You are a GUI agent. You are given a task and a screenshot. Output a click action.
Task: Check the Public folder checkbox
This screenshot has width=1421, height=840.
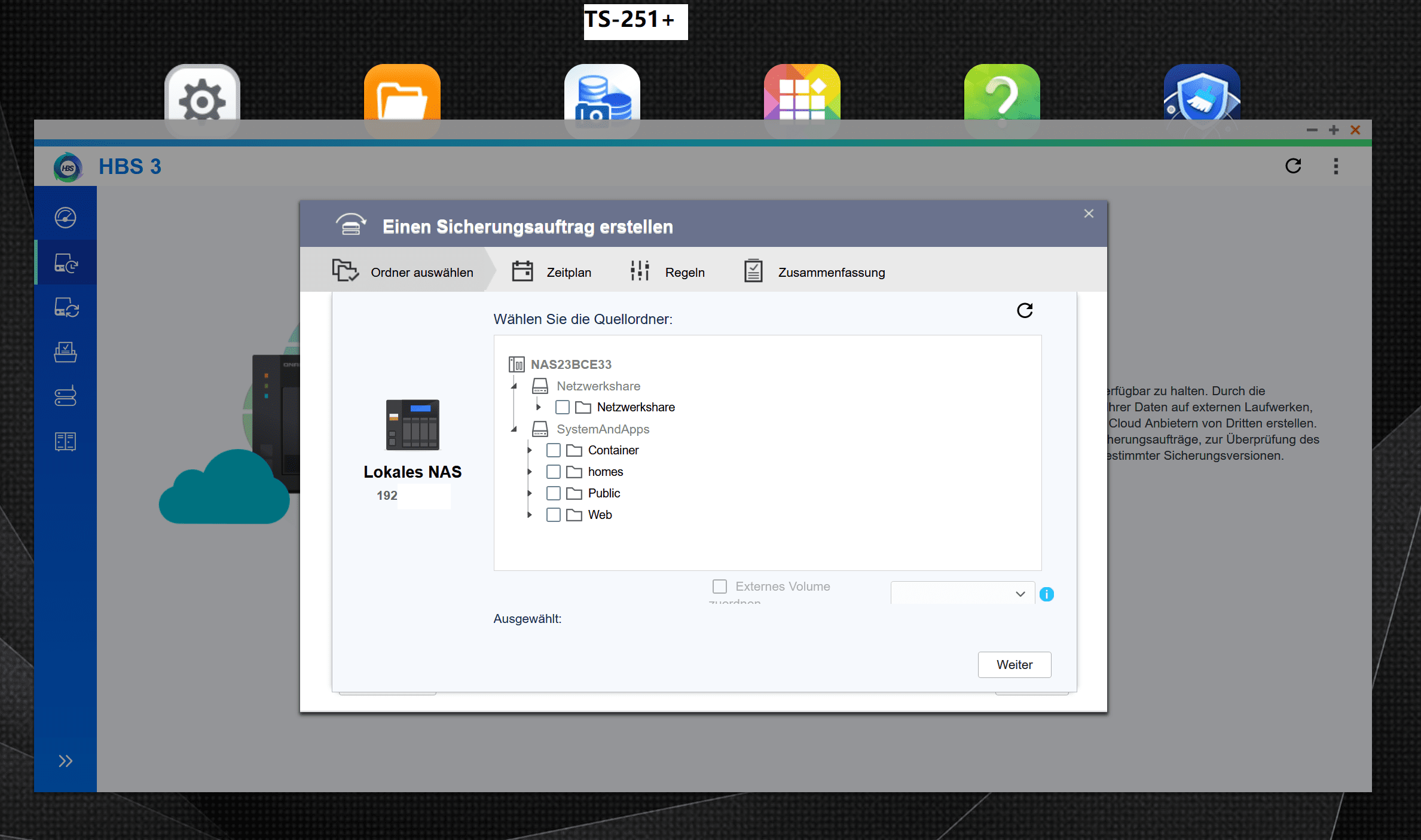[x=554, y=493]
